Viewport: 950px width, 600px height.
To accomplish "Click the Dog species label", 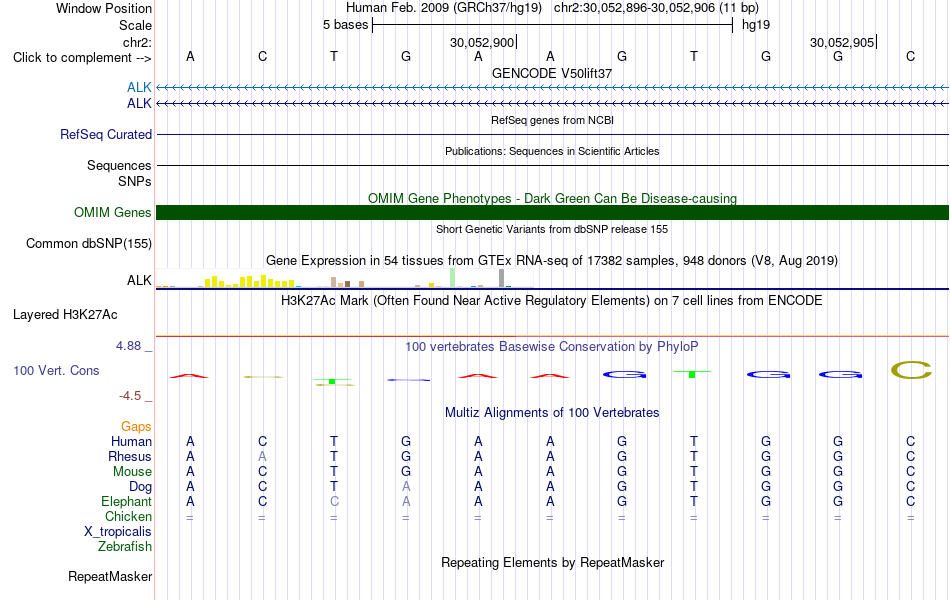I will point(141,487).
